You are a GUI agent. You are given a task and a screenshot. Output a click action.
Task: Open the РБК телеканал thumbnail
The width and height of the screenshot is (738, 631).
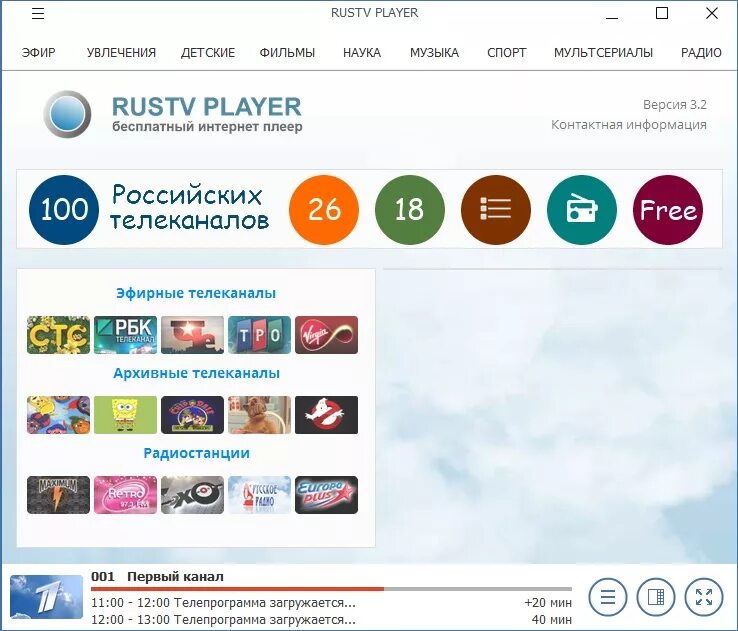[125, 335]
